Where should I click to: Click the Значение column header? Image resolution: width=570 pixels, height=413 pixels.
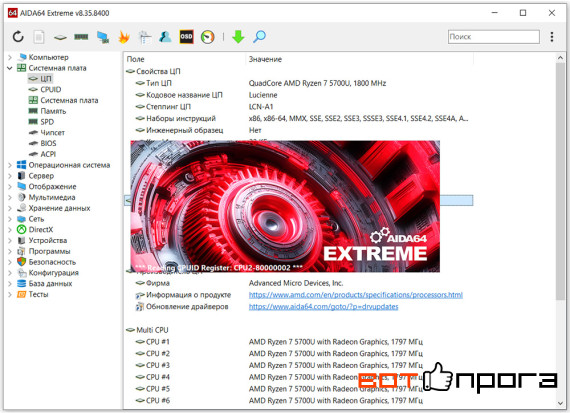tap(360, 59)
